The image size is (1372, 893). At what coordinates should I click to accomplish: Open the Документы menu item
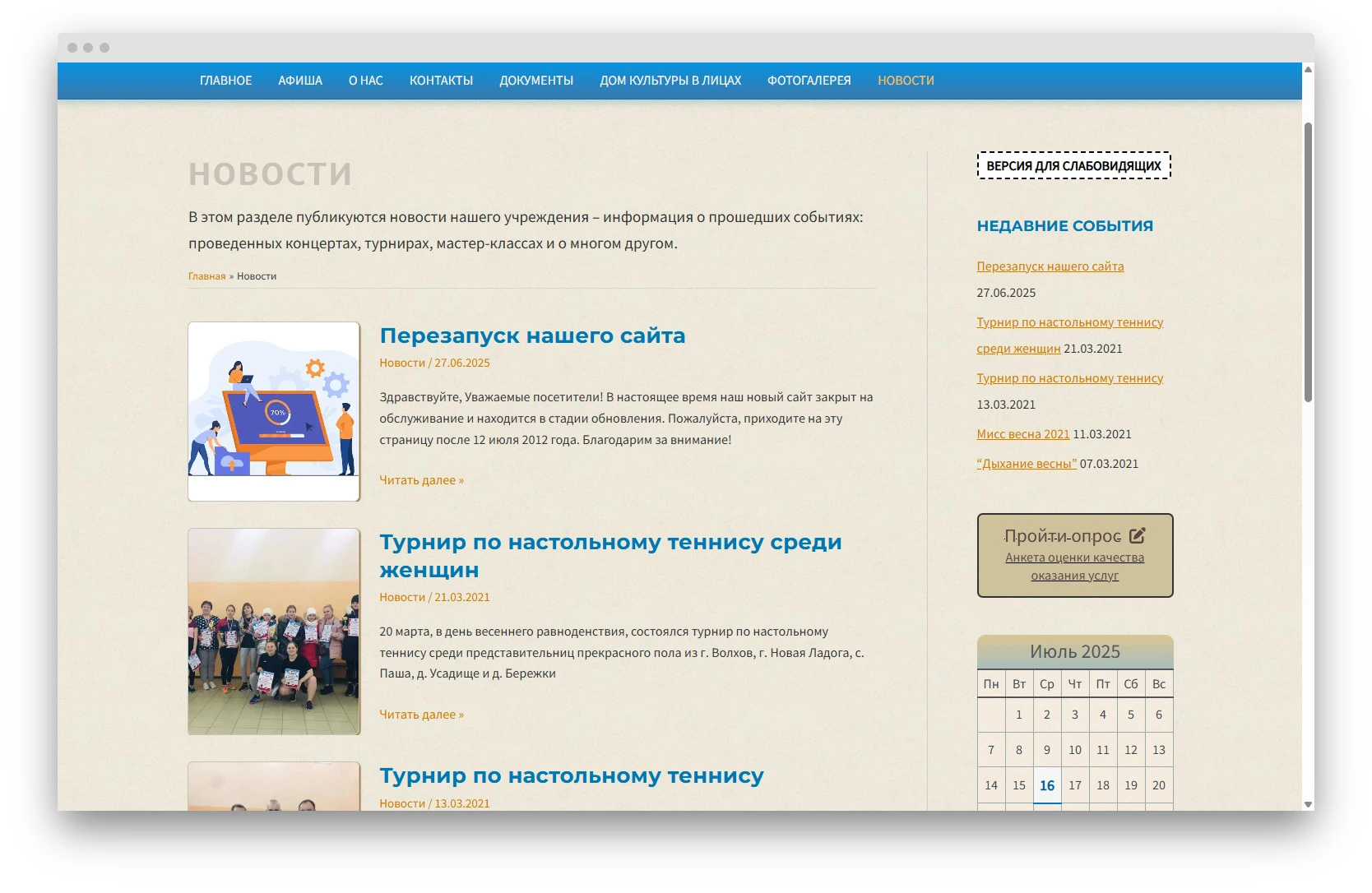[x=536, y=81]
